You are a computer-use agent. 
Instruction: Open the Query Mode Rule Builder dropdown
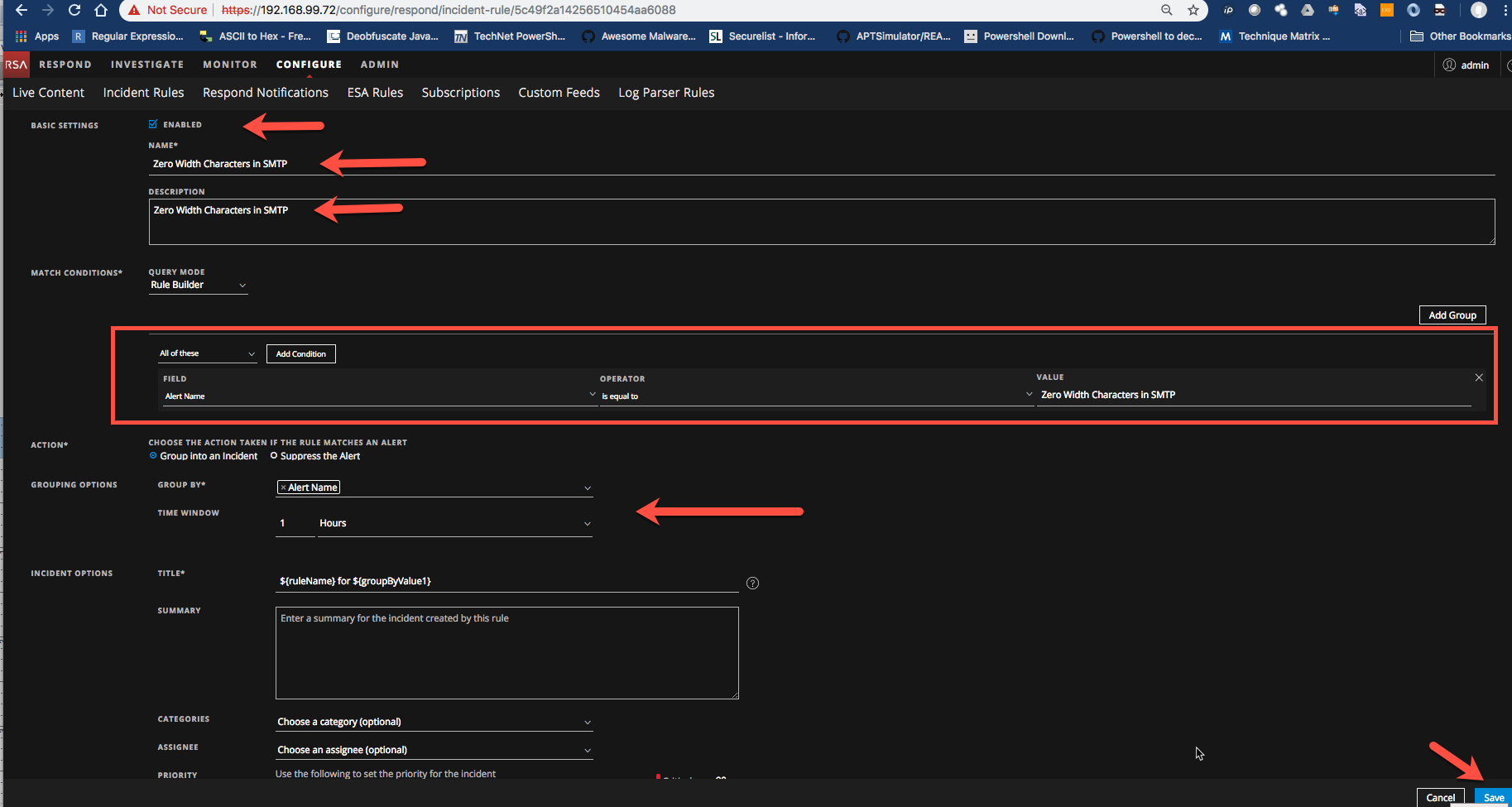(198, 285)
